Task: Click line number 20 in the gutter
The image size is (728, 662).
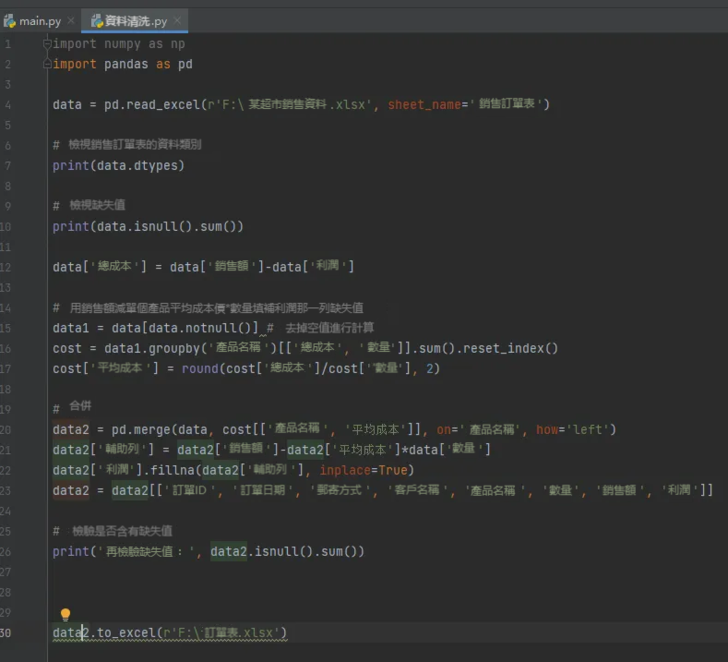Action: pyautogui.click(x=8, y=429)
